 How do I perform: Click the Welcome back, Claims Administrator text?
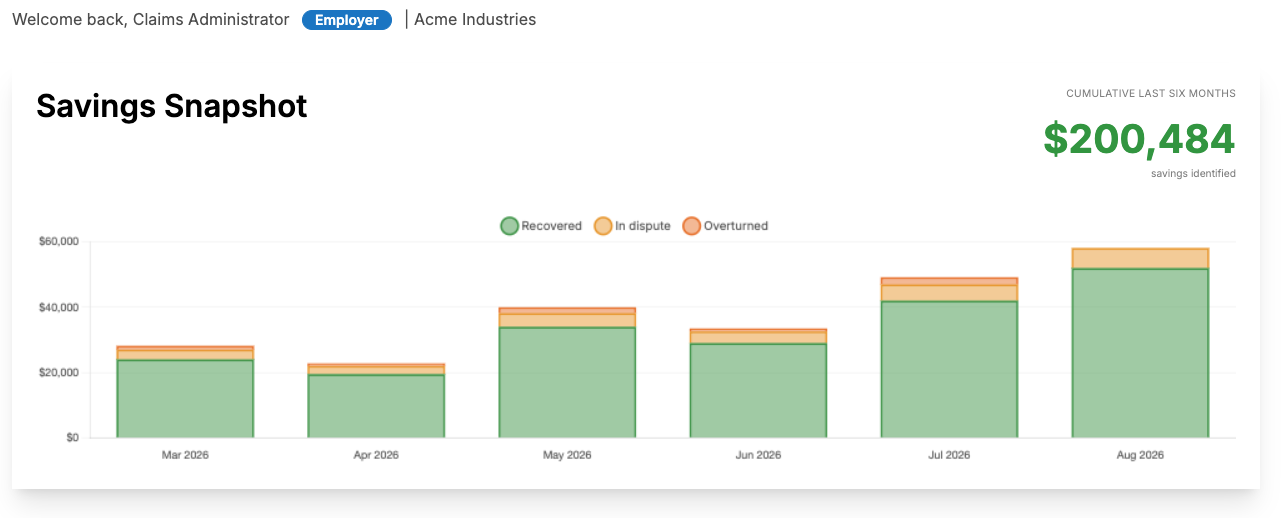point(151,20)
